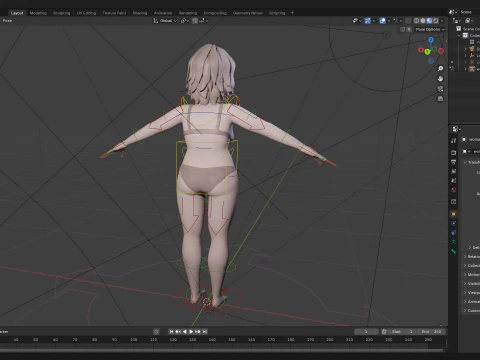480x360 pixels.
Task: Open the green Bone properties tab
Action: point(454,251)
